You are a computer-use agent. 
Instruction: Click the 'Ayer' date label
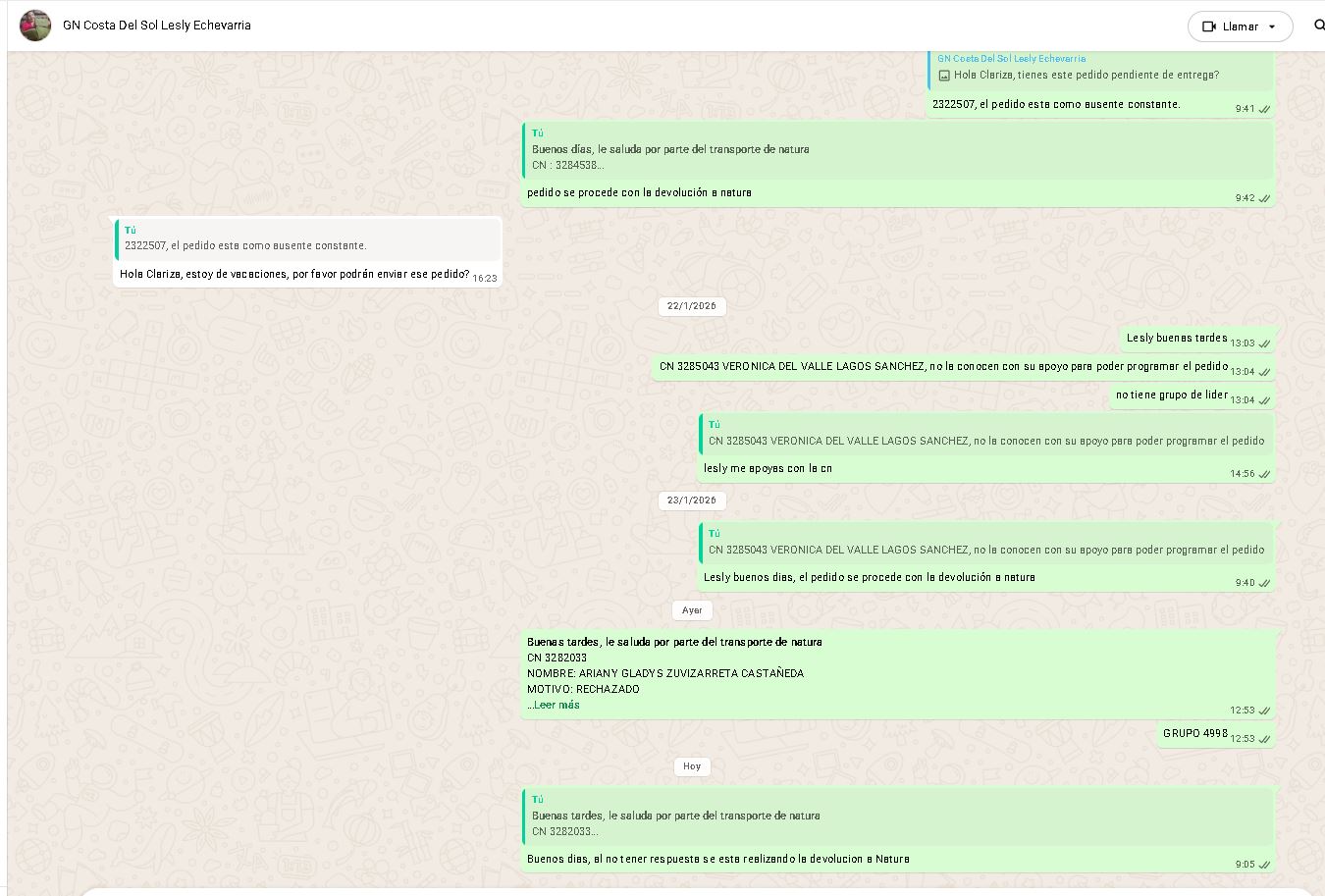(x=691, y=610)
